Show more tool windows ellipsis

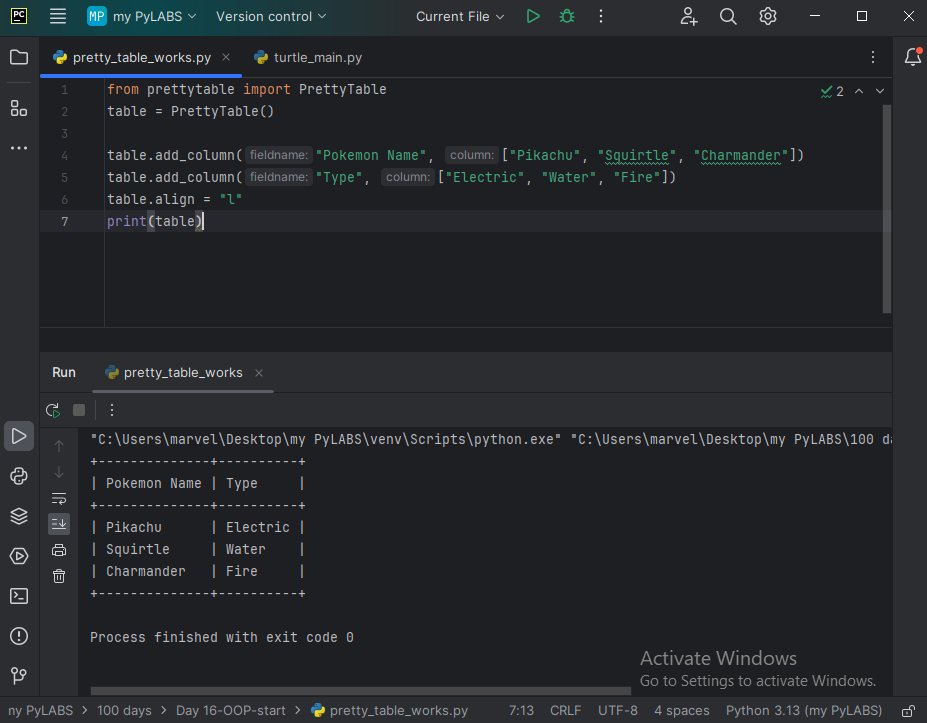(19, 148)
